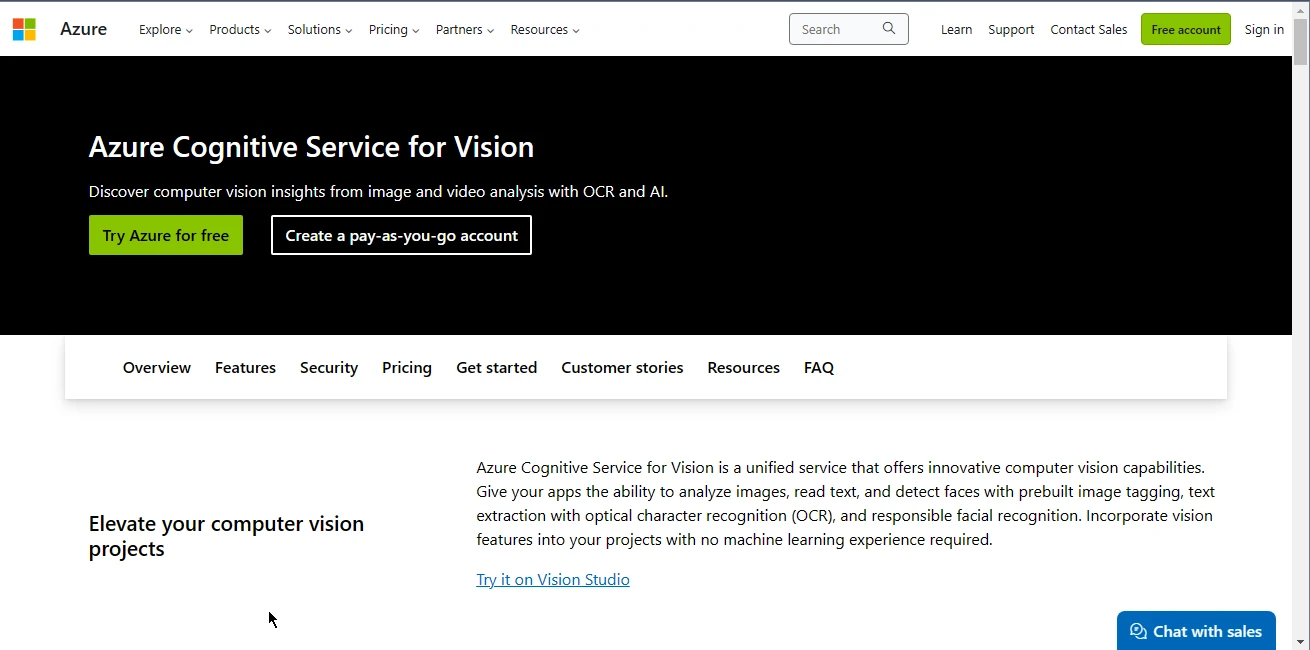Click the Sign in link

pyautogui.click(x=1264, y=30)
